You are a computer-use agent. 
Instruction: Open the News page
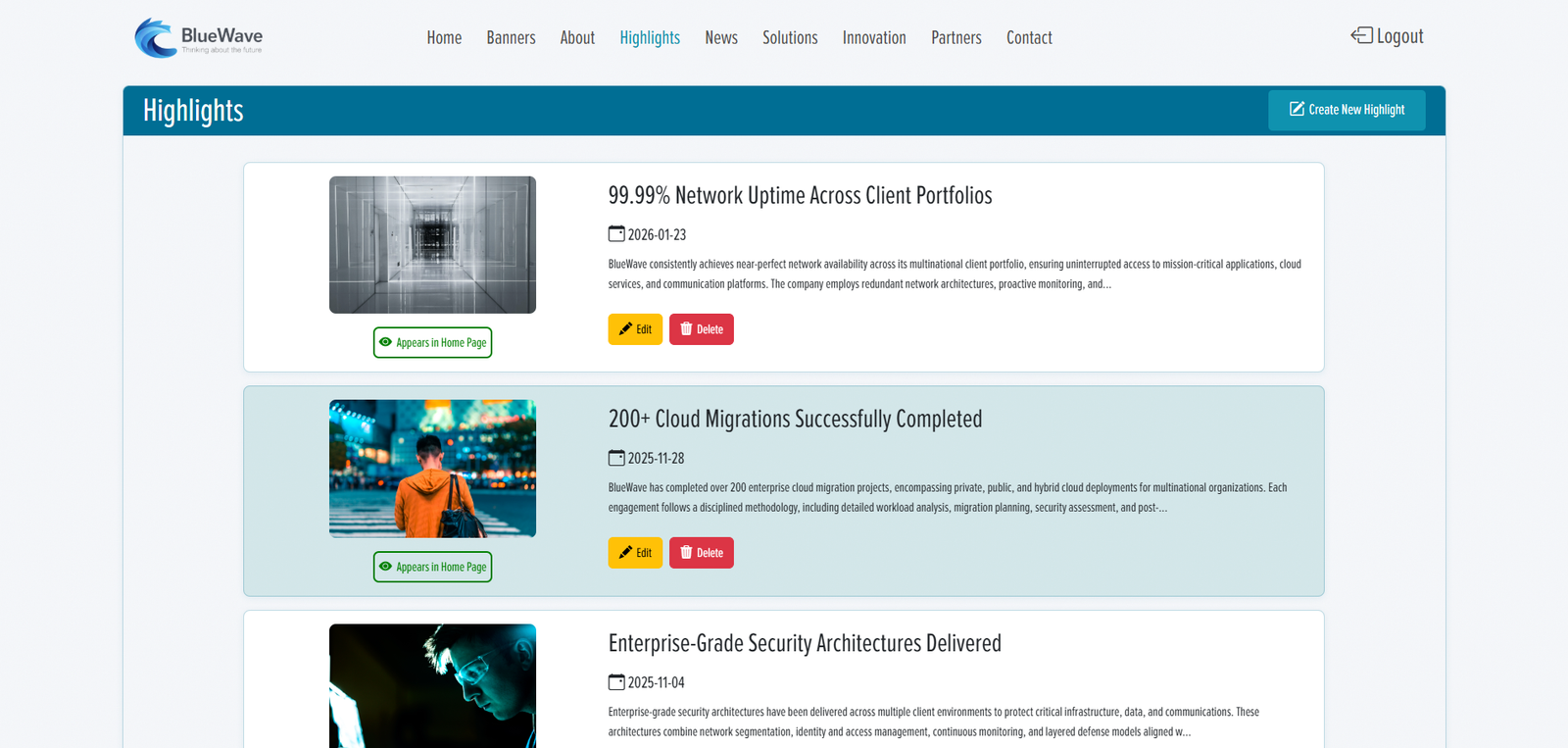721,37
